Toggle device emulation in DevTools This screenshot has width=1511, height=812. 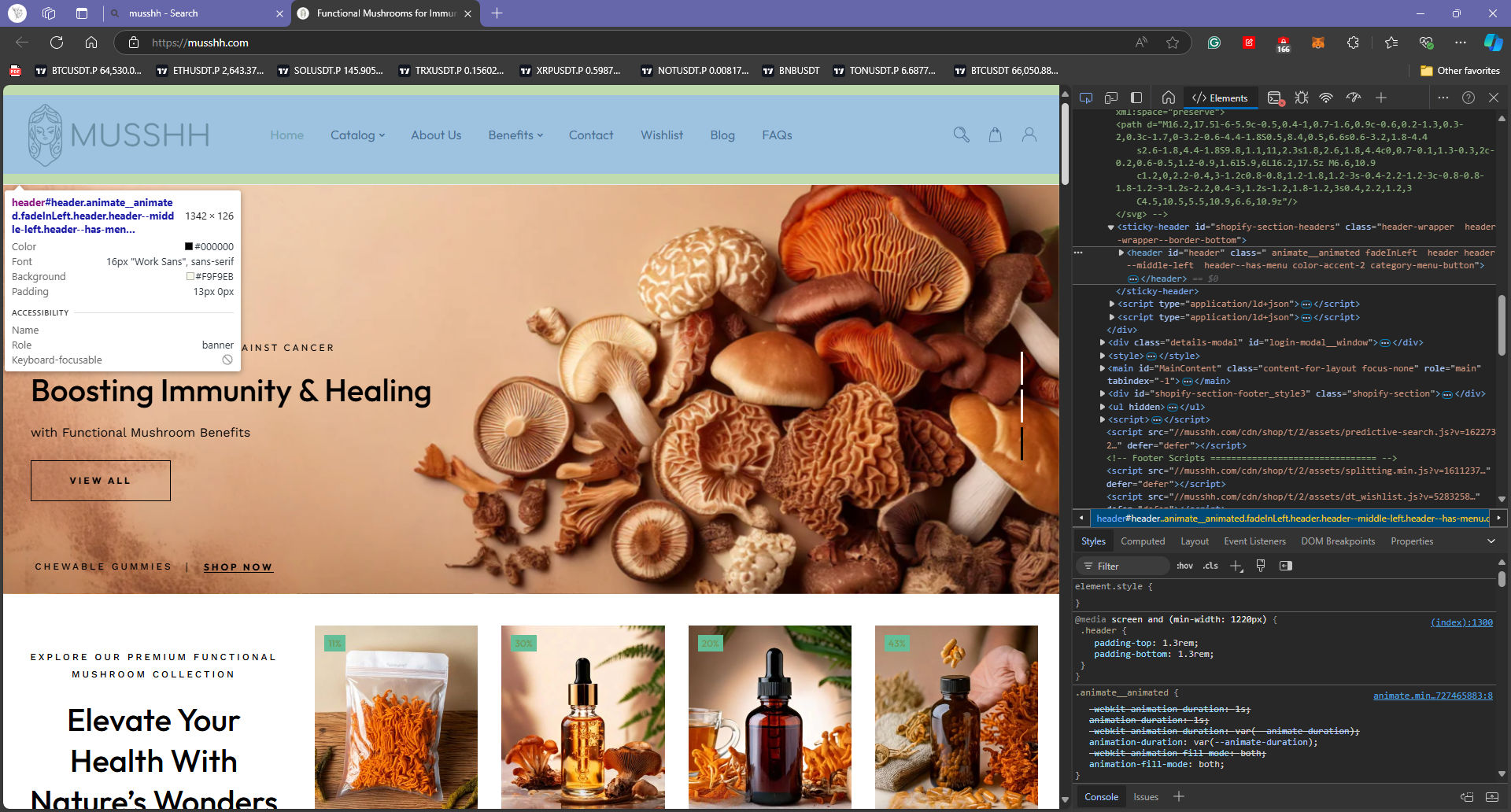point(1111,98)
